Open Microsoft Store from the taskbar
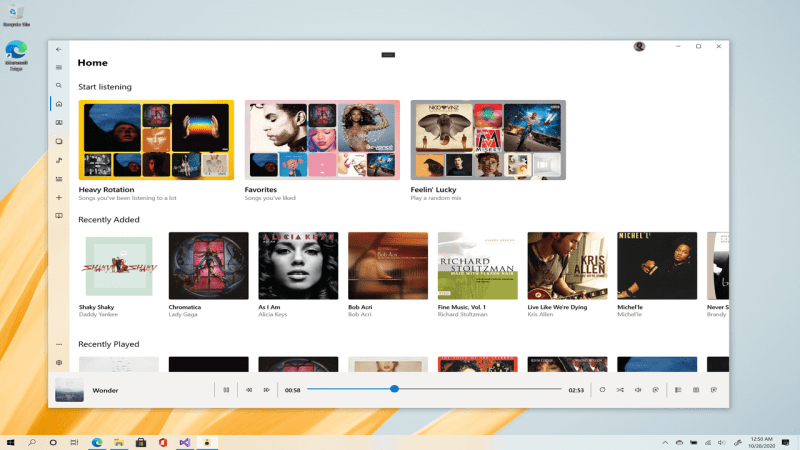800x450 pixels. [141, 442]
